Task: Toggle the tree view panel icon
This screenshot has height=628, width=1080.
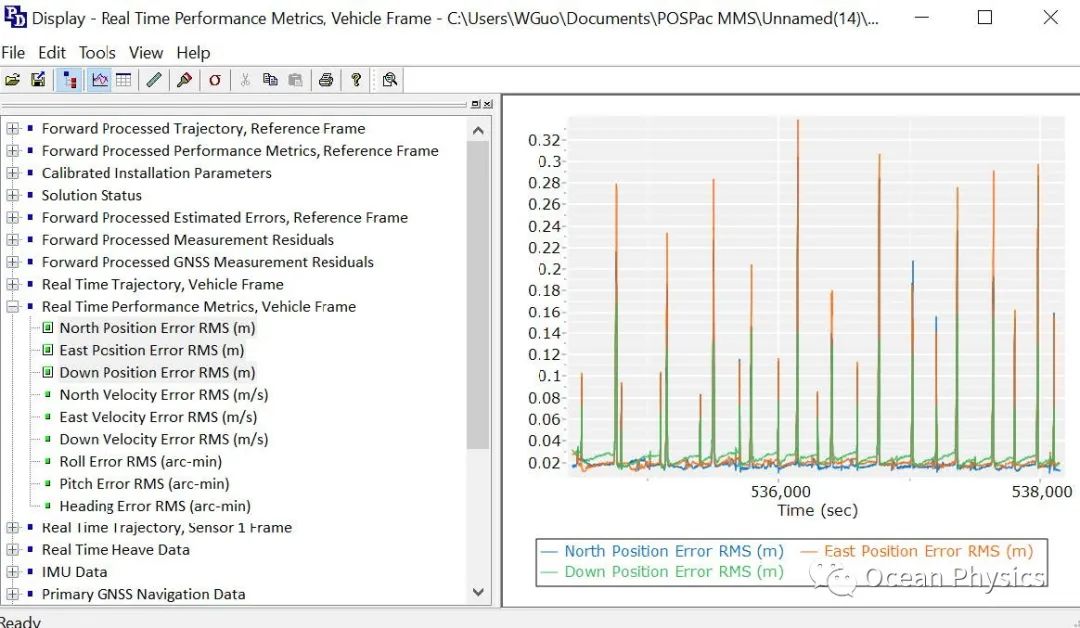Action: point(70,80)
